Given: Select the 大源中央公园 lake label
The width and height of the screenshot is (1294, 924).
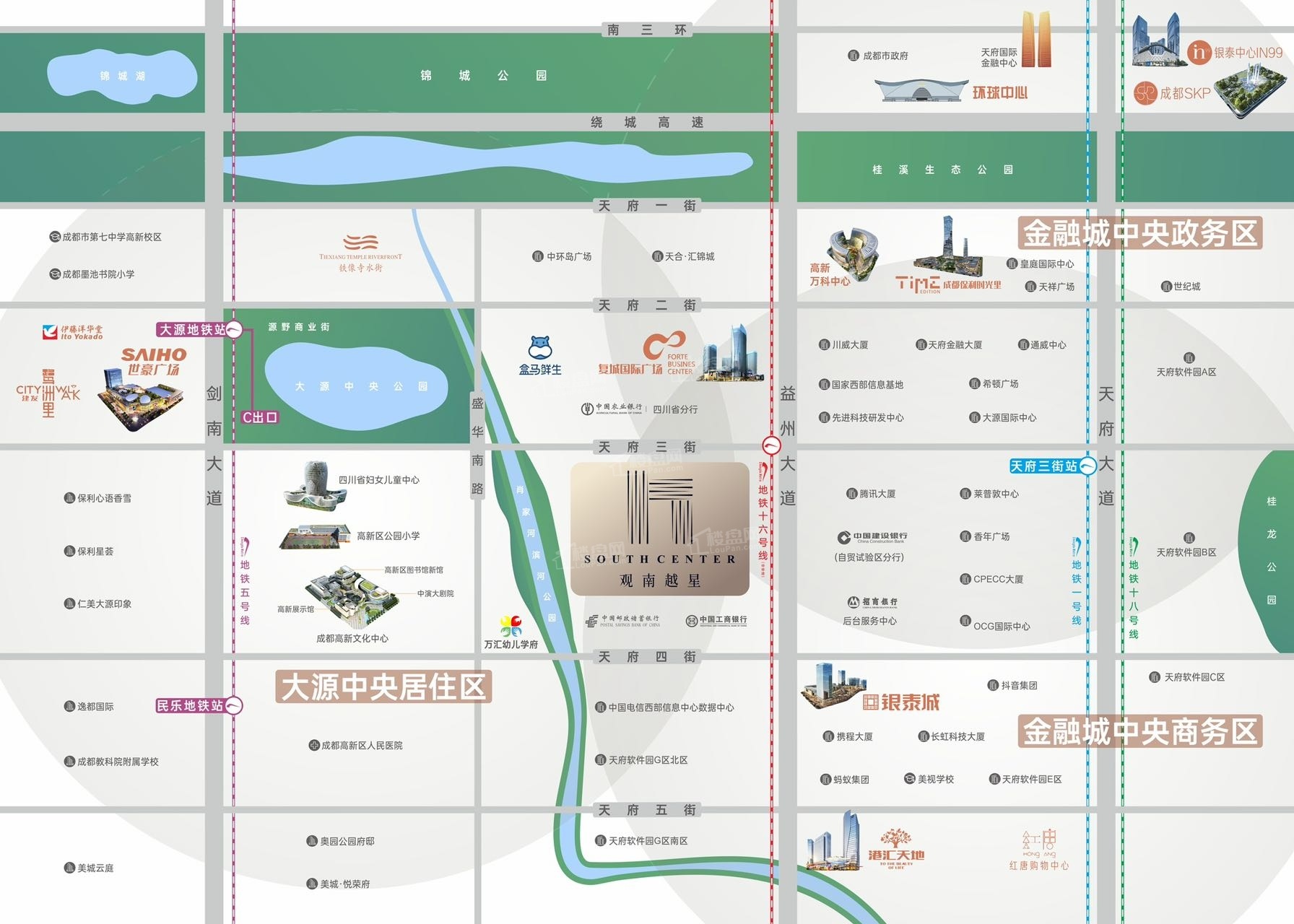Looking at the screenshot, I should [x=361, y=386].
